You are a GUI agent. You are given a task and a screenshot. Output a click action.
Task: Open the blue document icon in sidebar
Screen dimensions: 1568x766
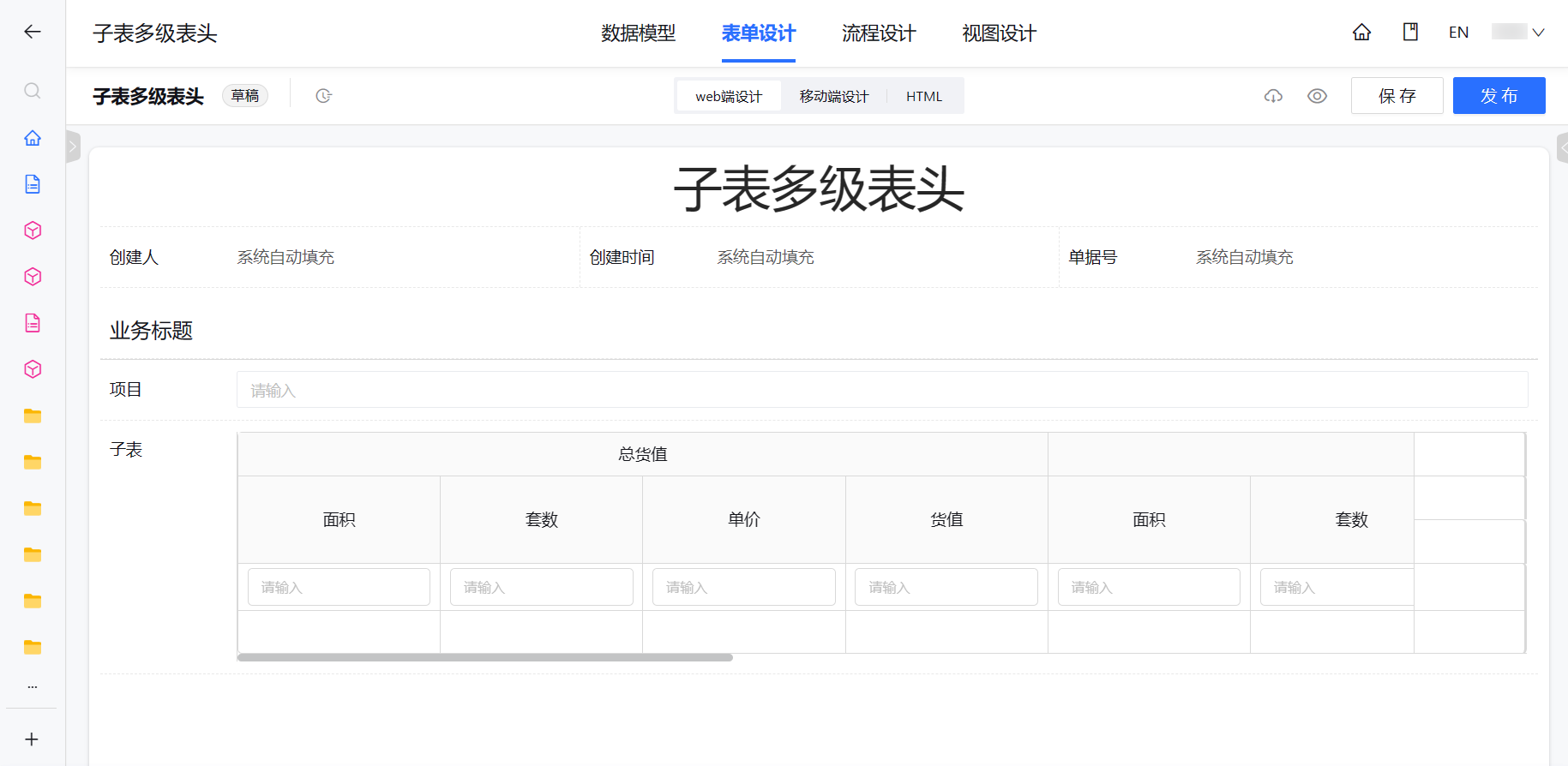point(33,184)
